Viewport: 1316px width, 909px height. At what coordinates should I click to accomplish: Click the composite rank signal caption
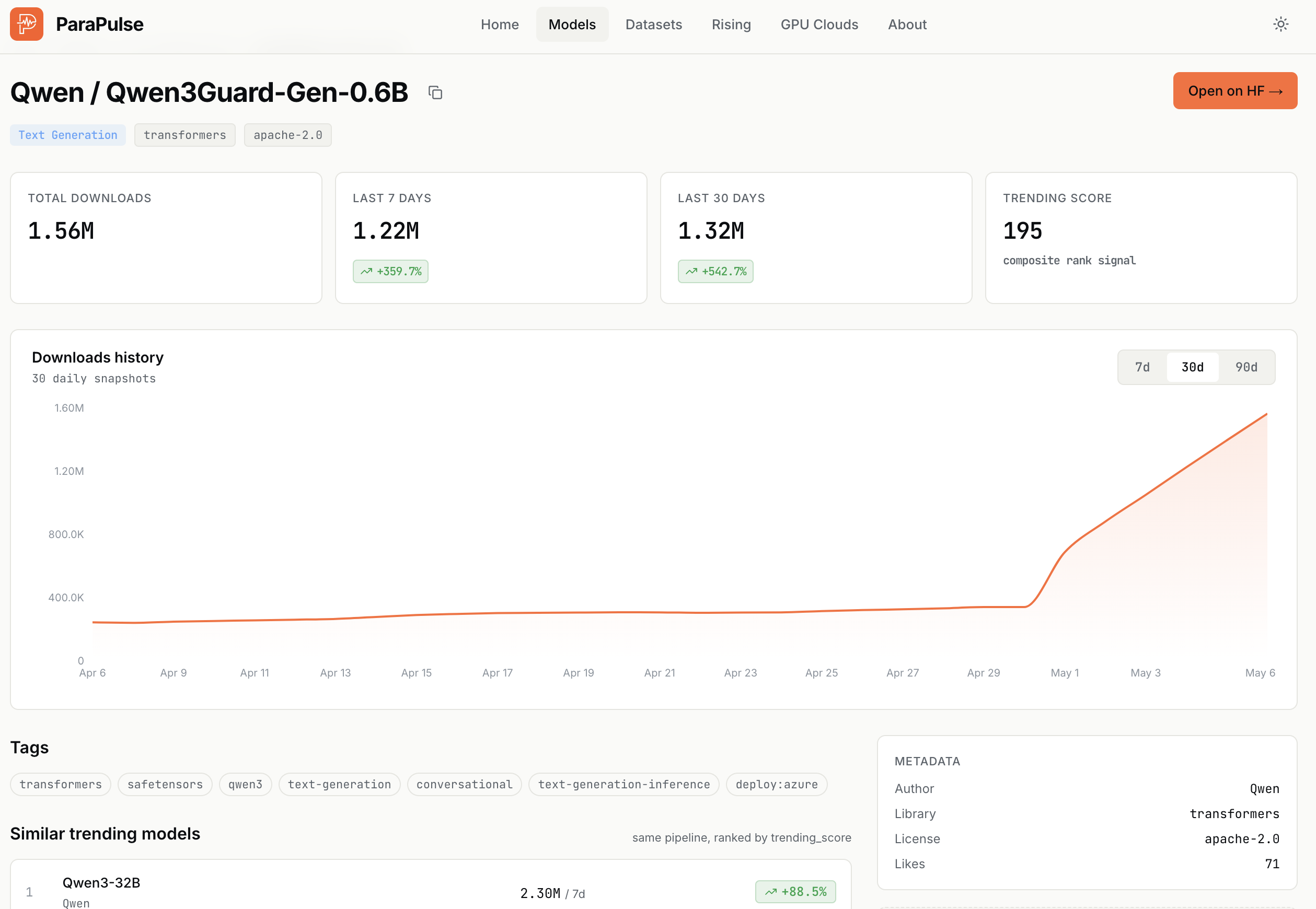[1069, 261]
